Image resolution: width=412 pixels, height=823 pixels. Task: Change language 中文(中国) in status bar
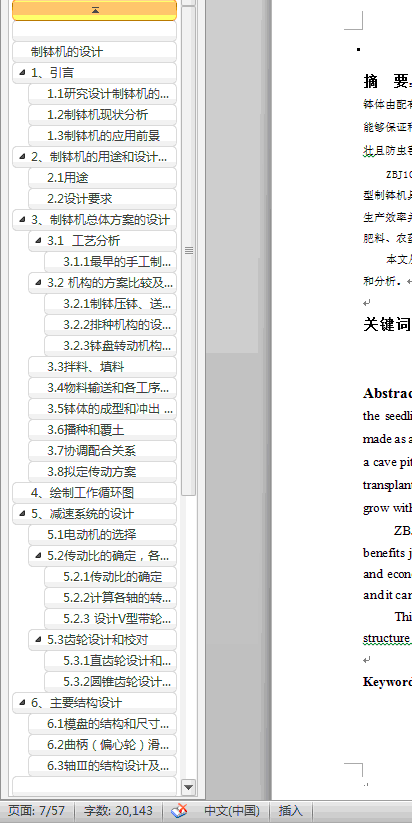pos(231,811)
